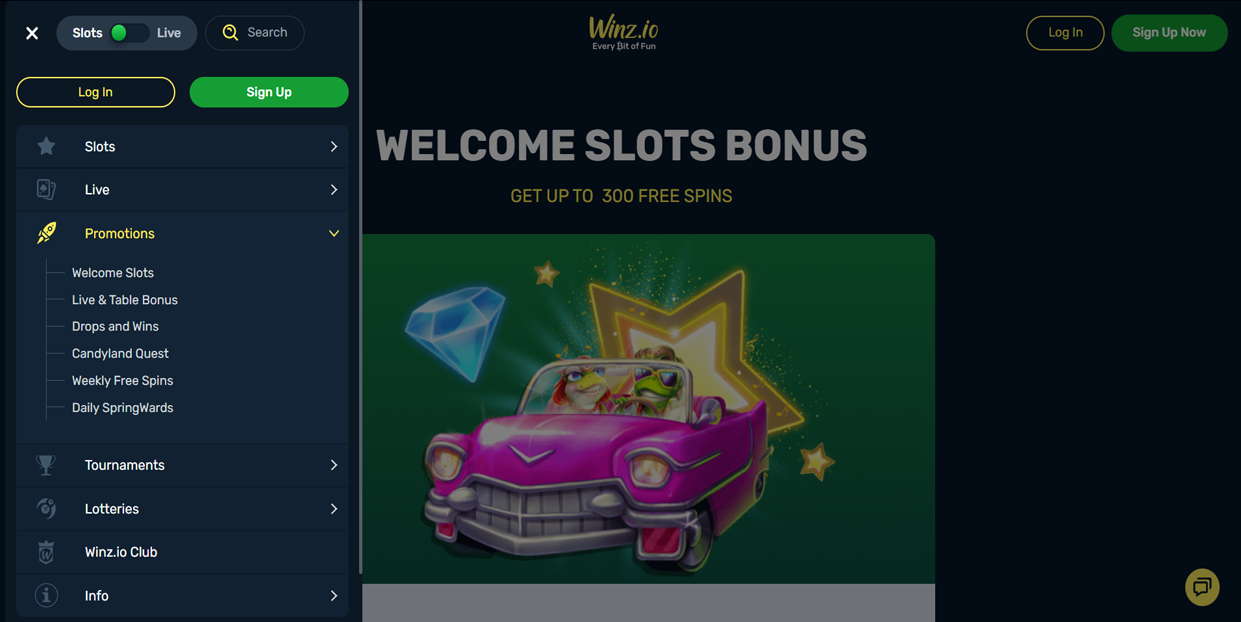Image resolution: width=1241 pixels, height=622 pixels.
Task: Click Sign Up Now in header
Action: click(1169, 33)
